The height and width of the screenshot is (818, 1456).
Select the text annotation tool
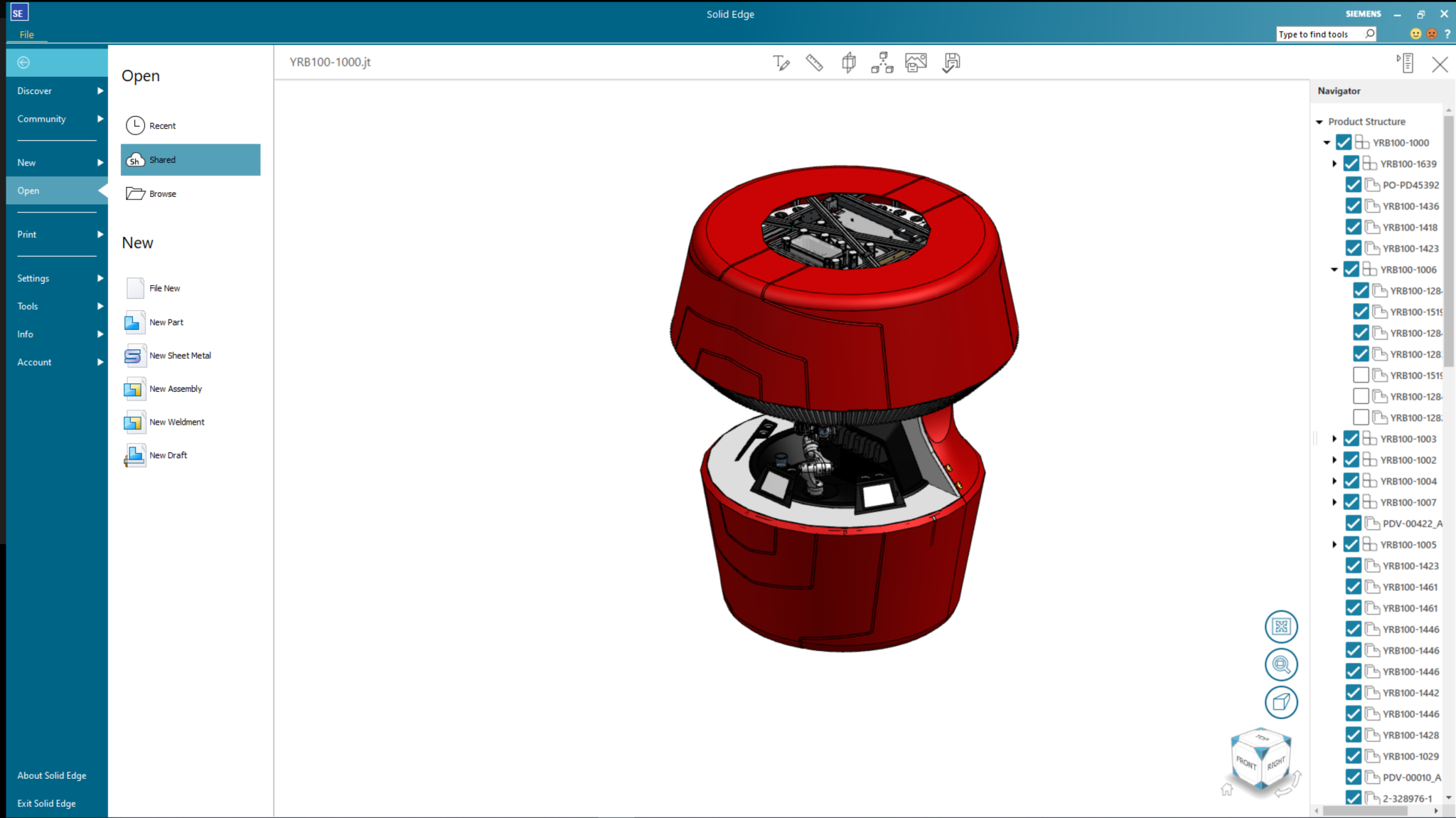point(780,63)
